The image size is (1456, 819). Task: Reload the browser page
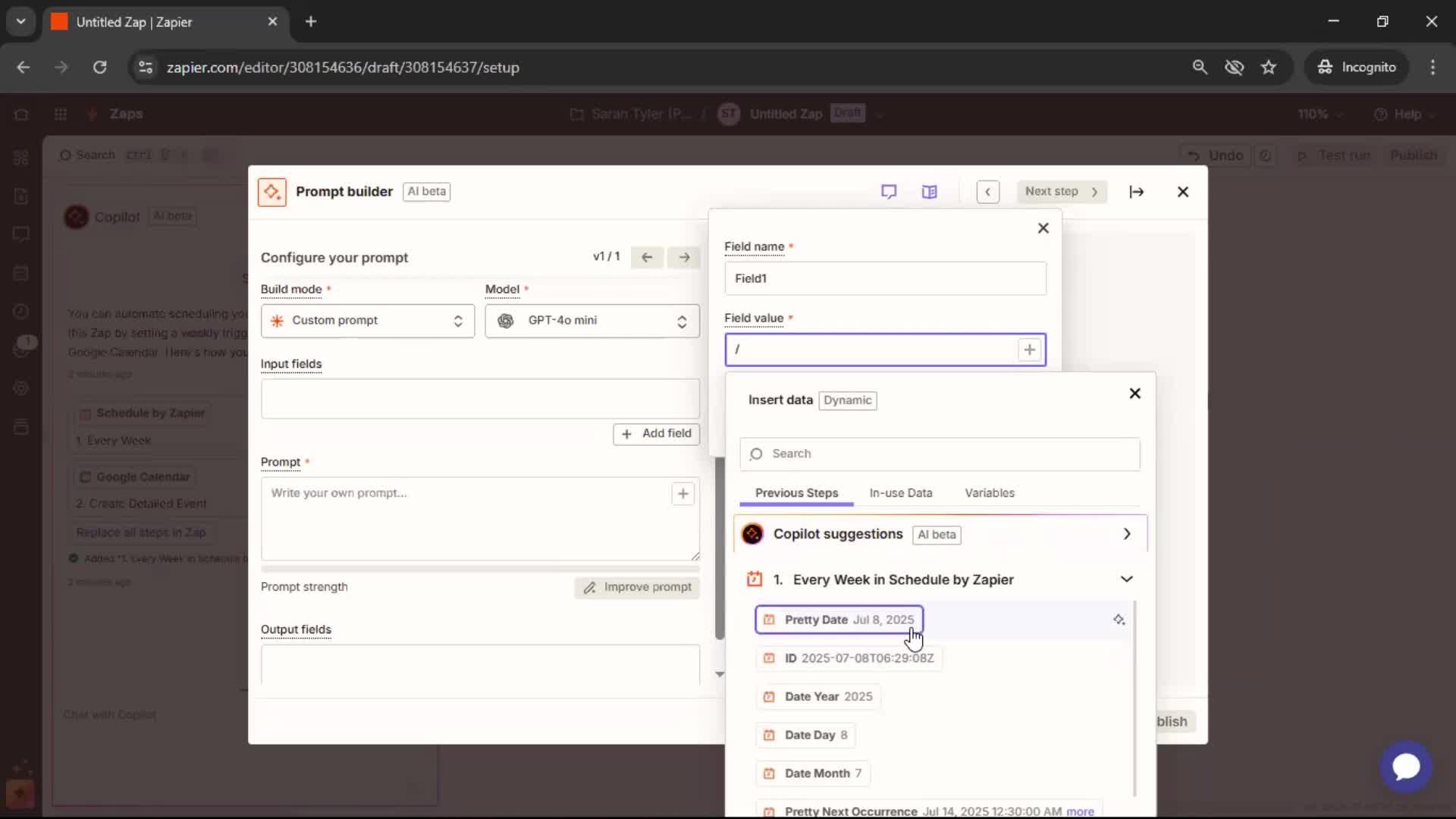click(x=99, y=67)
